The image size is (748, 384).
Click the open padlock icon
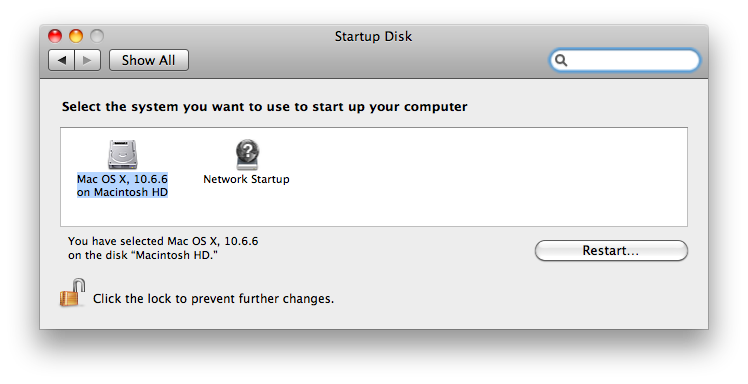(x=73, y=293)
